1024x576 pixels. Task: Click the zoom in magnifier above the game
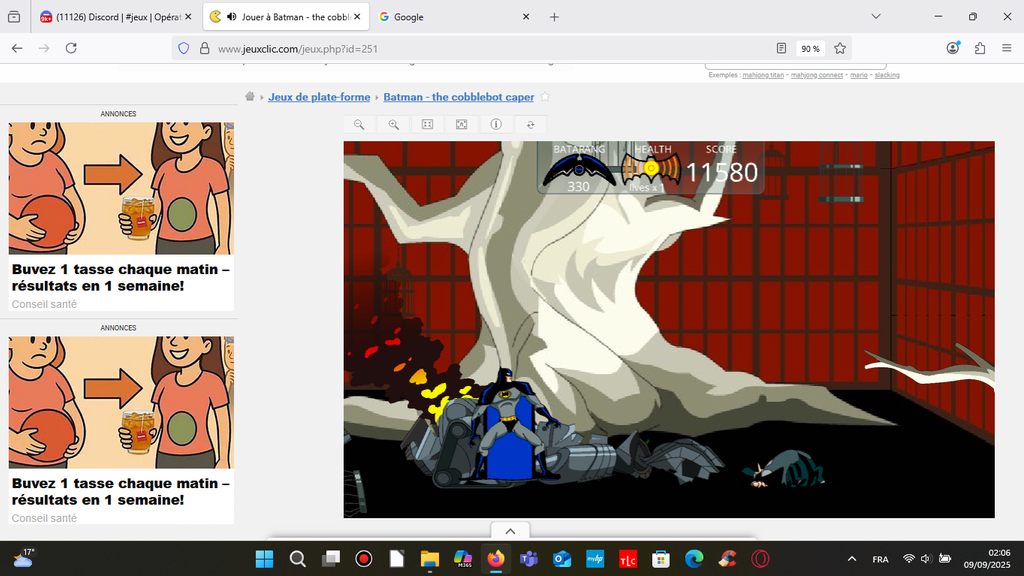393,124
